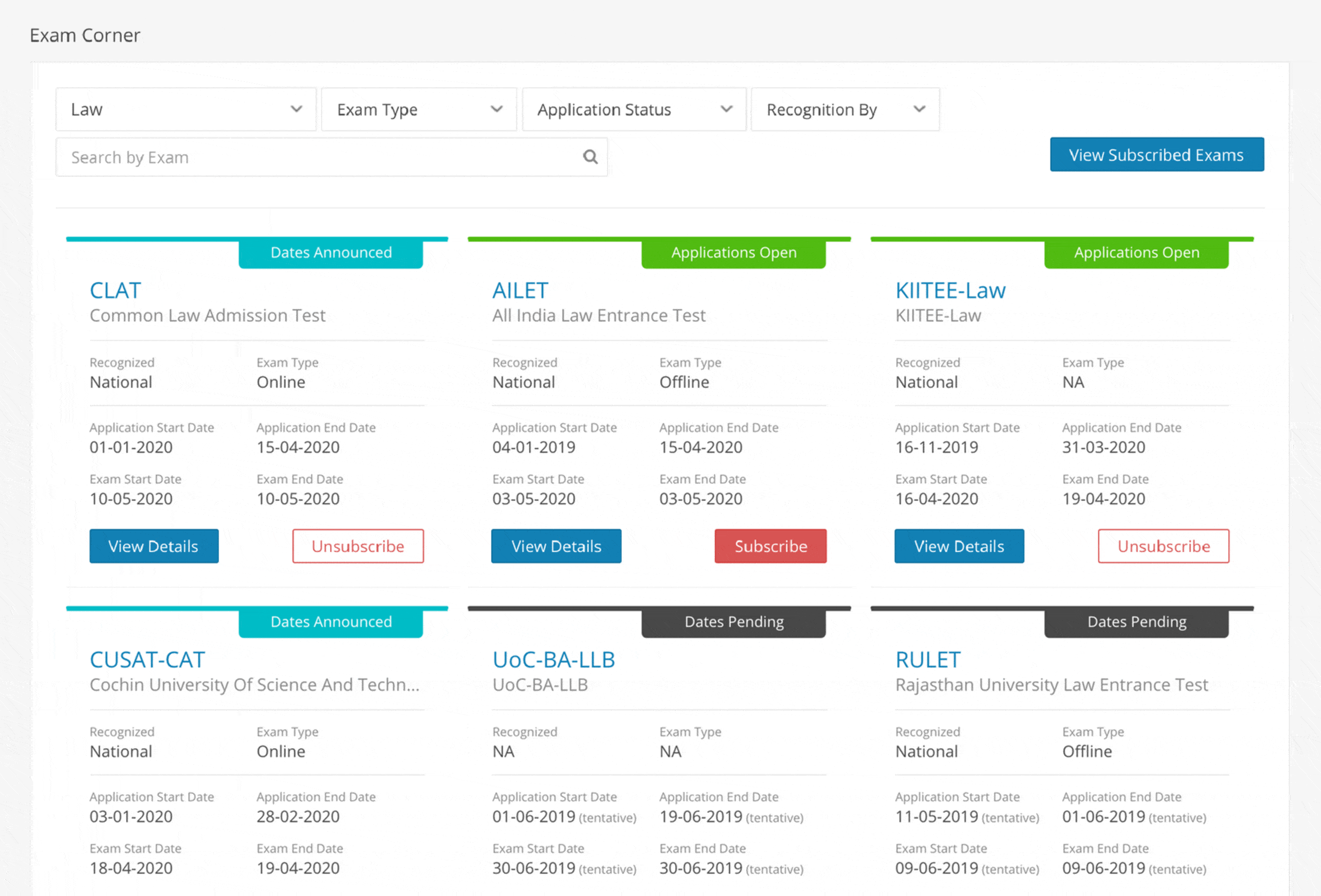Viewport: 1321px width, 896px height.
Task: View details for KIITEE-Law exam
Action: coord(959,546)
